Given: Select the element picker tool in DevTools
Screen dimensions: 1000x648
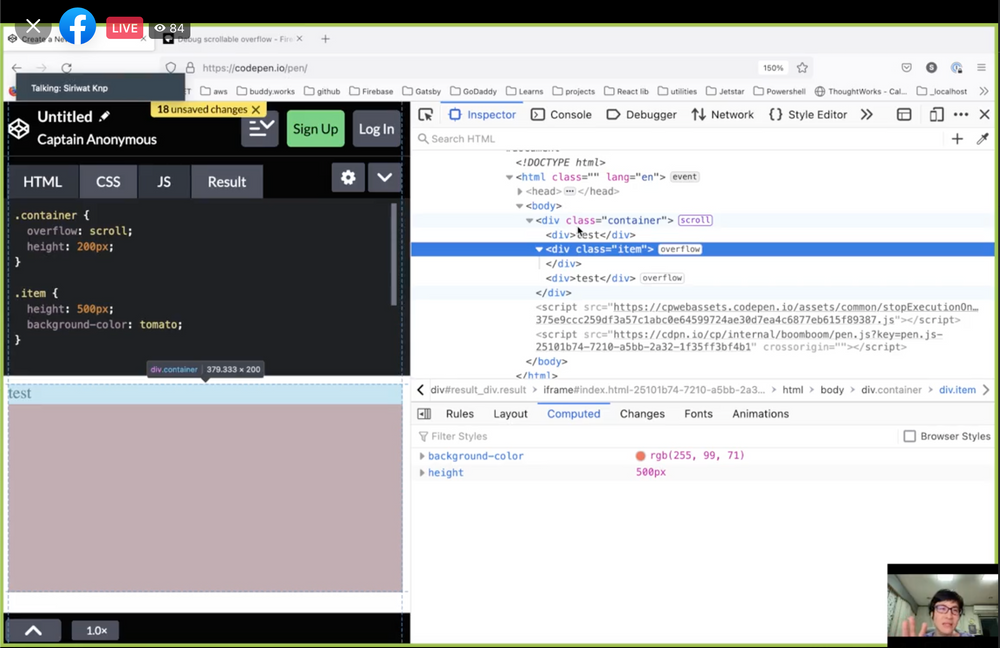Looking at the screenshot, I should pyautogui.click(x=426, y=114).
